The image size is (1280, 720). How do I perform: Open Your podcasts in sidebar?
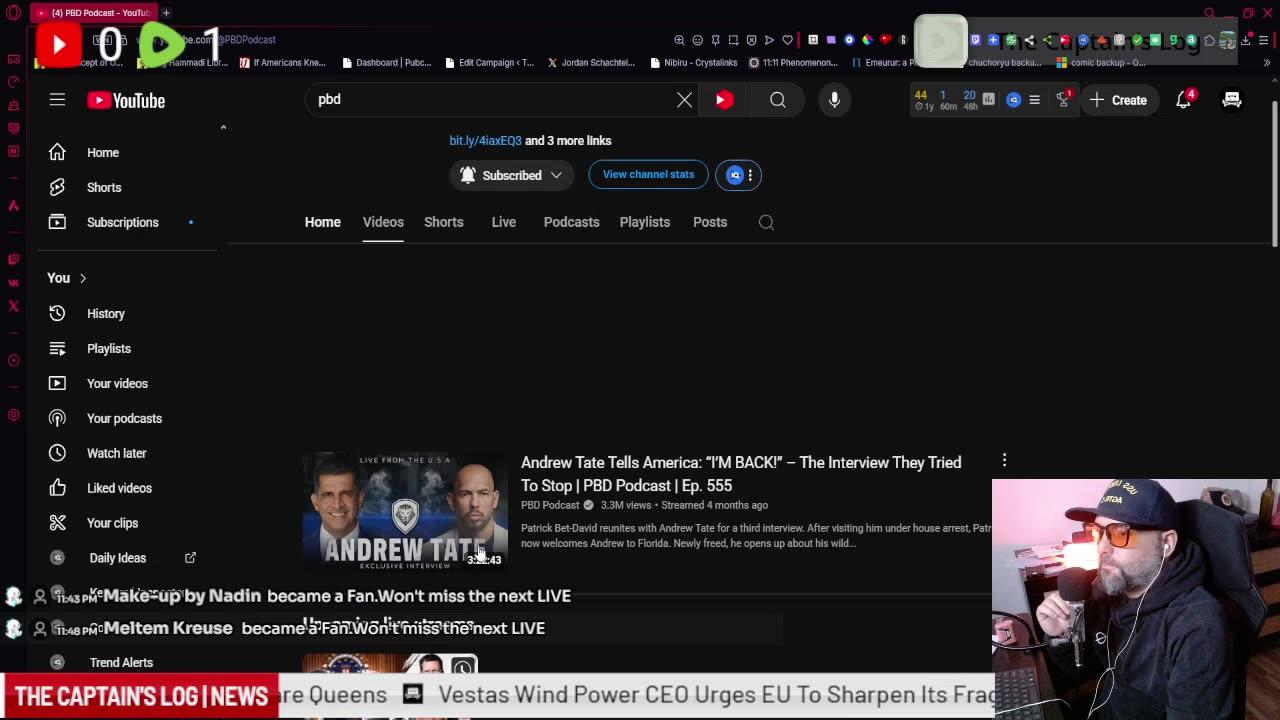(x=124, y=419)
